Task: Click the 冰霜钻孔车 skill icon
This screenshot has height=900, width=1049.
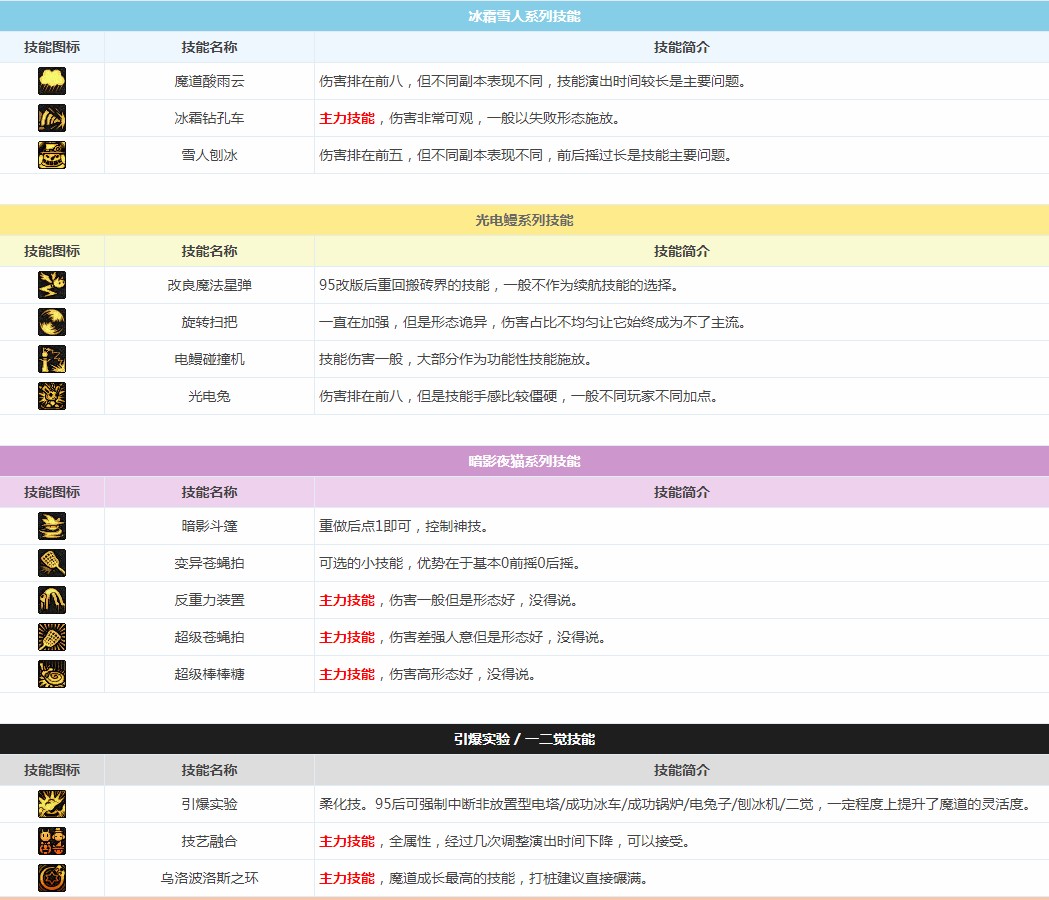Action: pyautogui.click(x=52, y=118)
